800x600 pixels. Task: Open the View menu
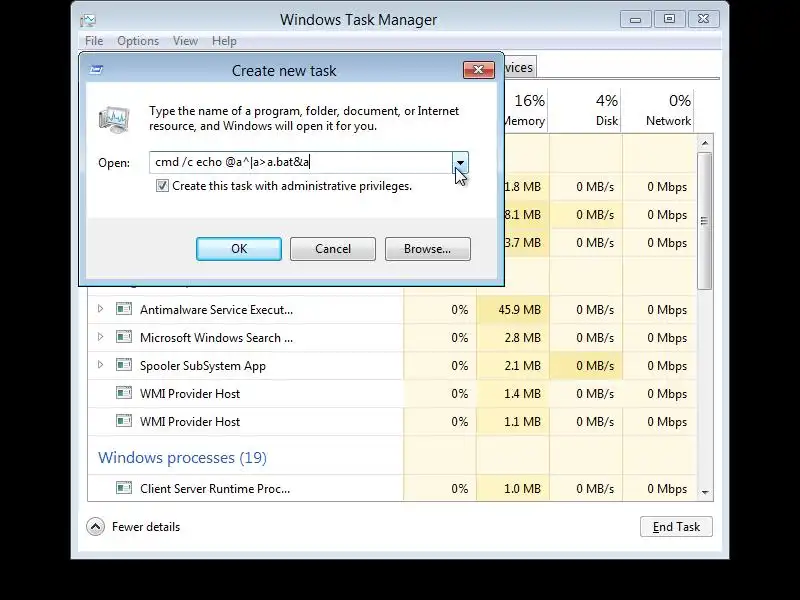pyautogui.click(x=185, y=41)
